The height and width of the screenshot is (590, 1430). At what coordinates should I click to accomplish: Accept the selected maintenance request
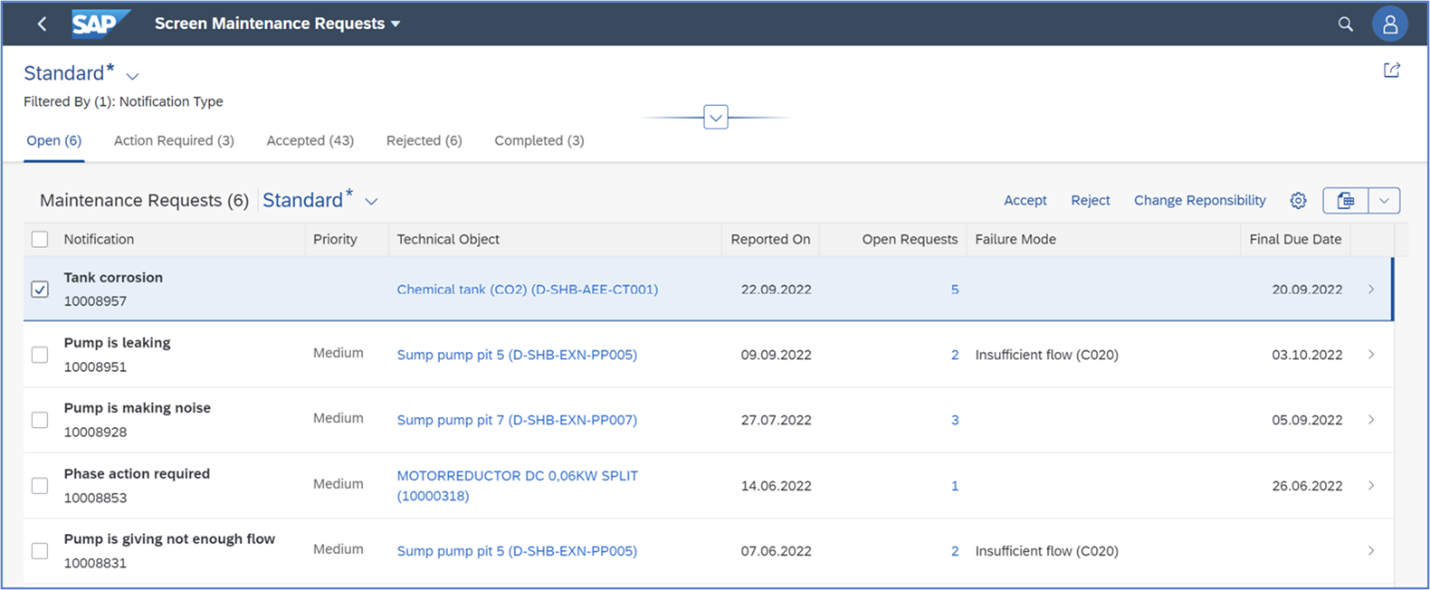pyautogui.click(x=1025, y=200)
